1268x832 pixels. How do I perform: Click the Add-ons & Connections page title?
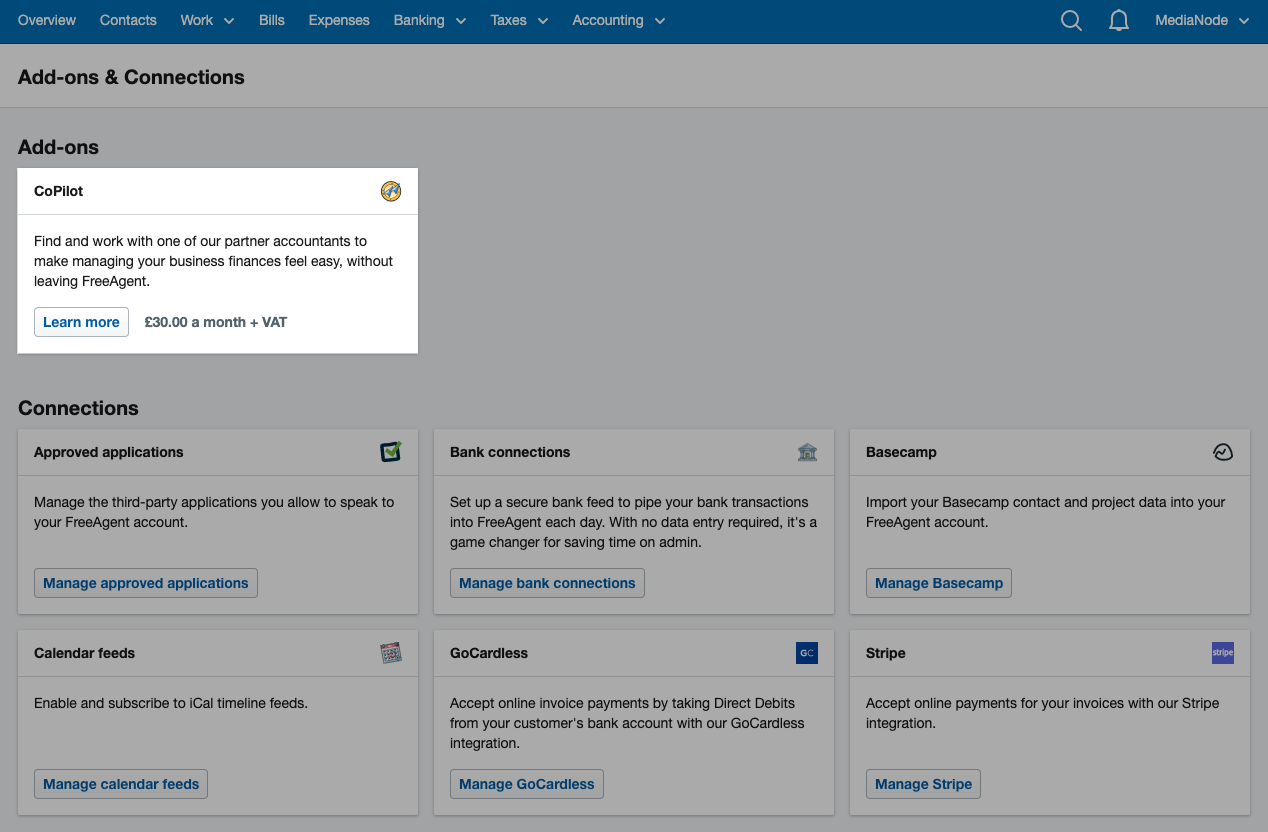131,77
